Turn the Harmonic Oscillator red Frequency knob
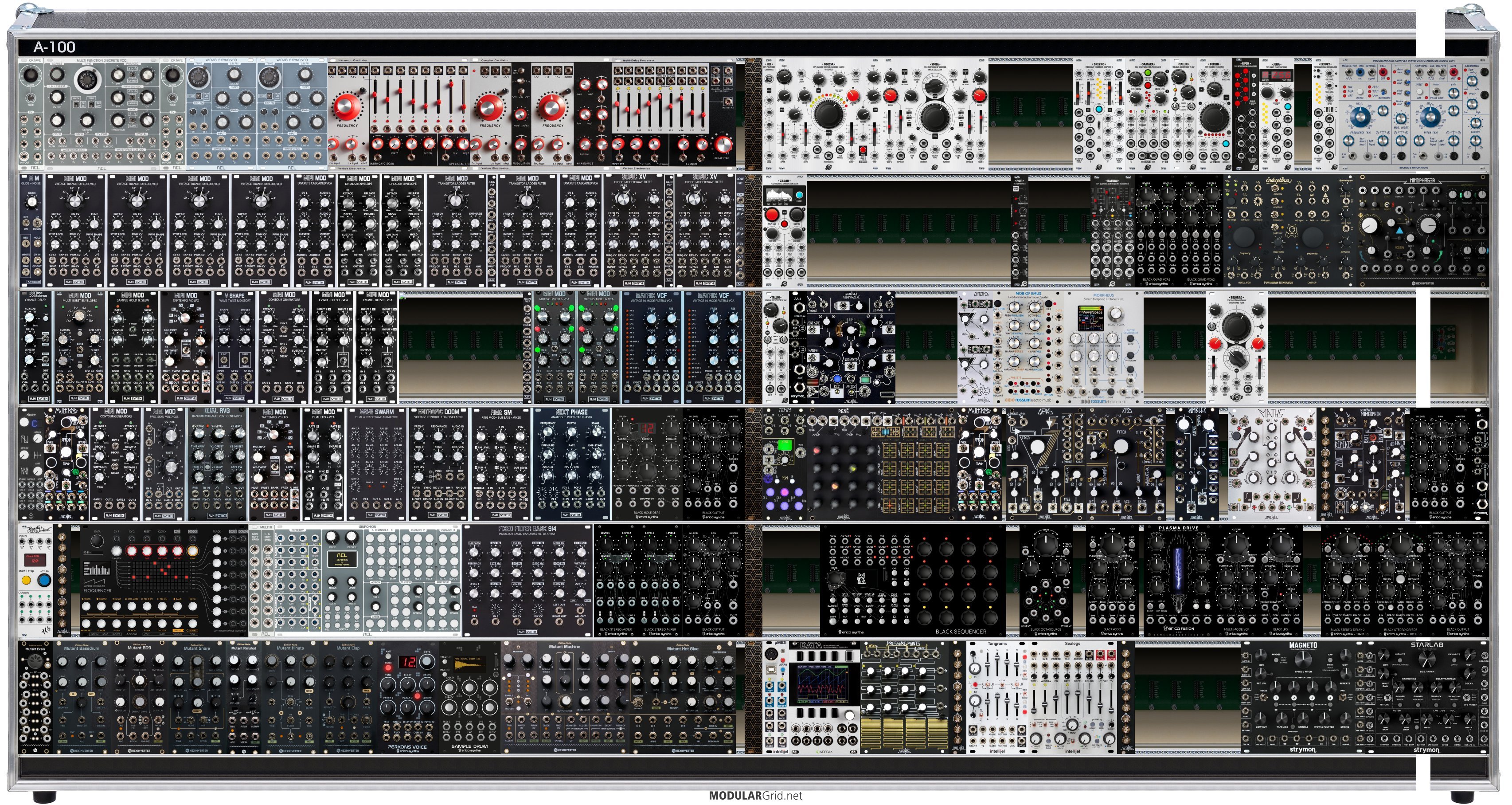Image resolution: width=1512 pixels, height=805 pixels. [x=347, y=108]
